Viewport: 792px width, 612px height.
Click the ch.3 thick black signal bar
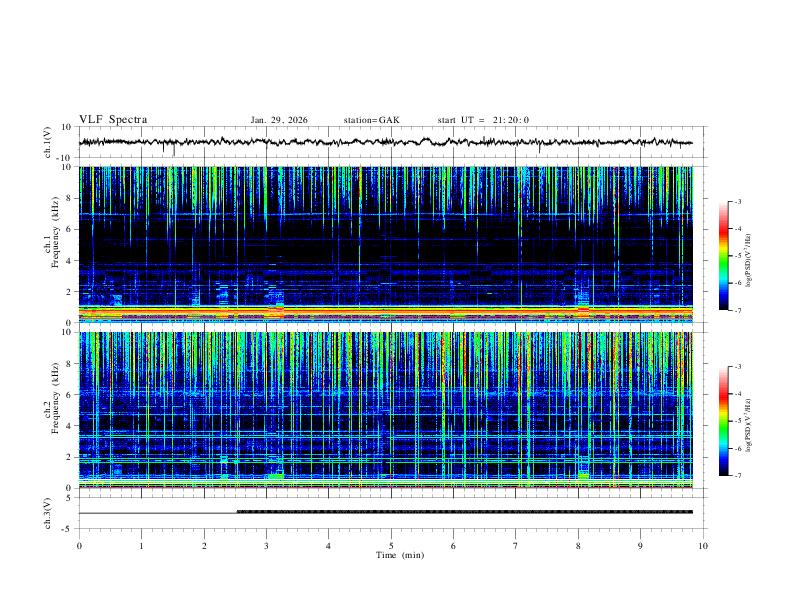pyautogui.click(x=465, y=512)
